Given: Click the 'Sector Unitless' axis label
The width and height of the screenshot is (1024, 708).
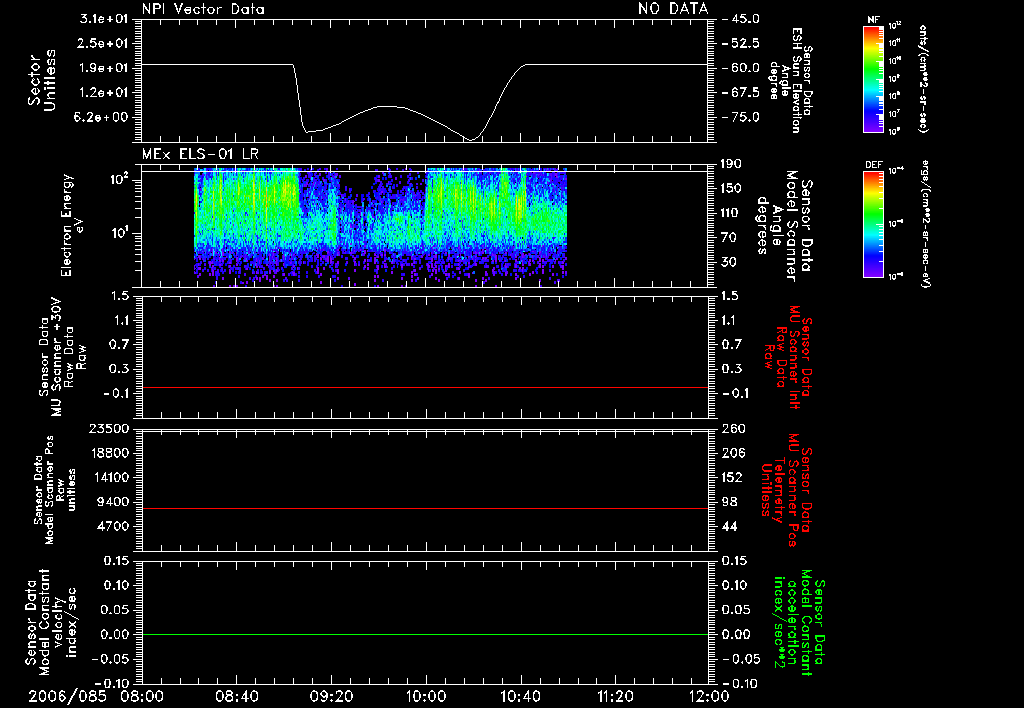Looking at the screenshot, I should pos(42,80).
